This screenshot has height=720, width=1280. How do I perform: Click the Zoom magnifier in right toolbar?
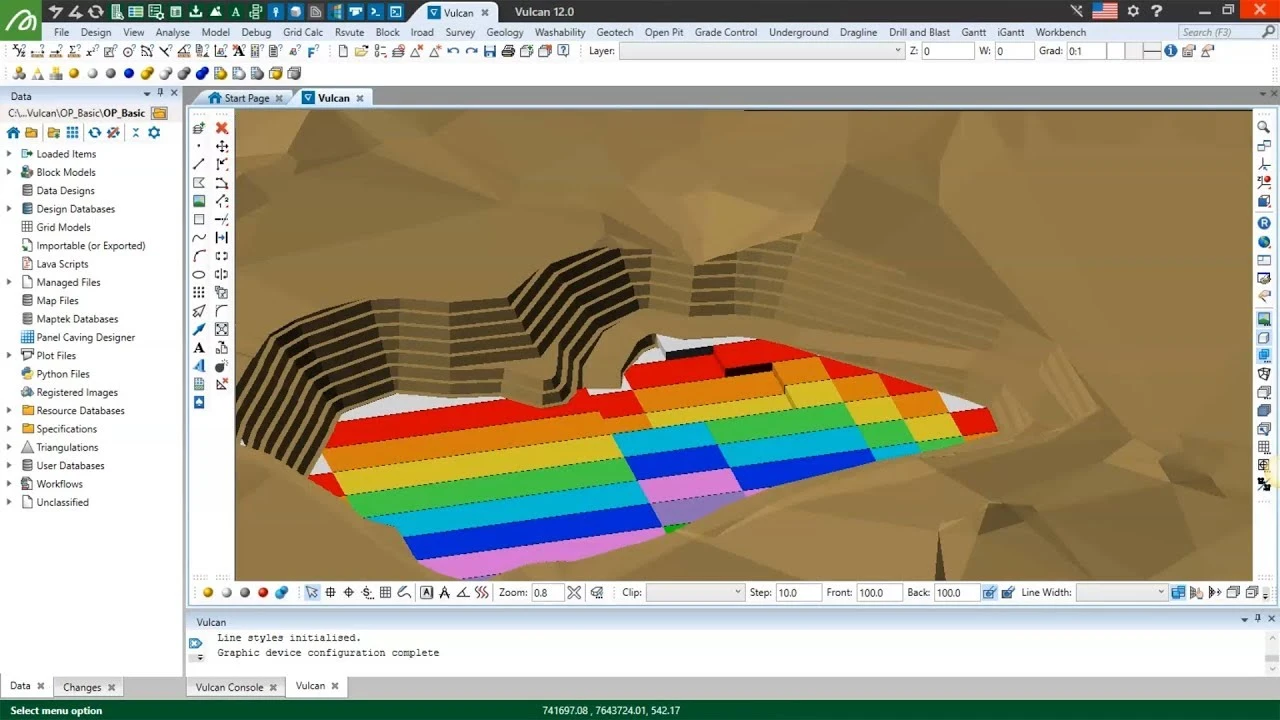coord(1264,127)
